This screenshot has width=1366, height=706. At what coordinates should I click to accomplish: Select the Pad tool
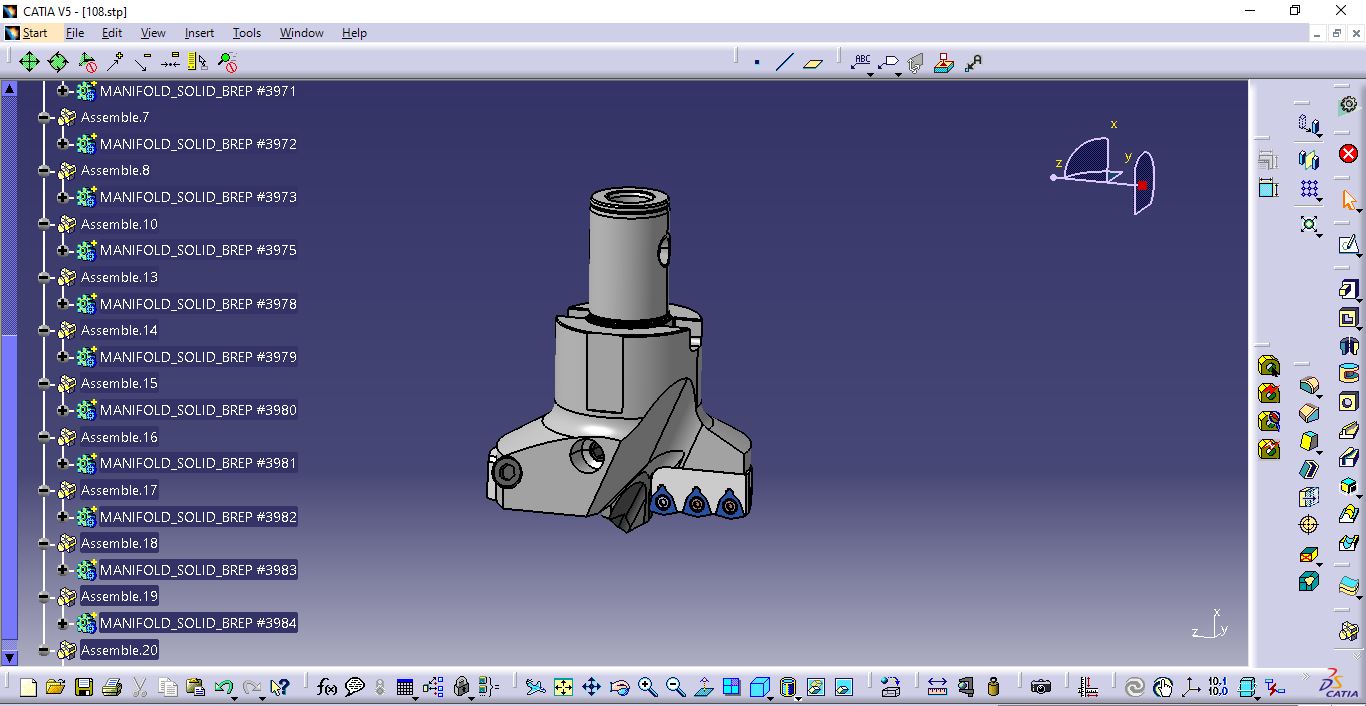point(1348,290)
